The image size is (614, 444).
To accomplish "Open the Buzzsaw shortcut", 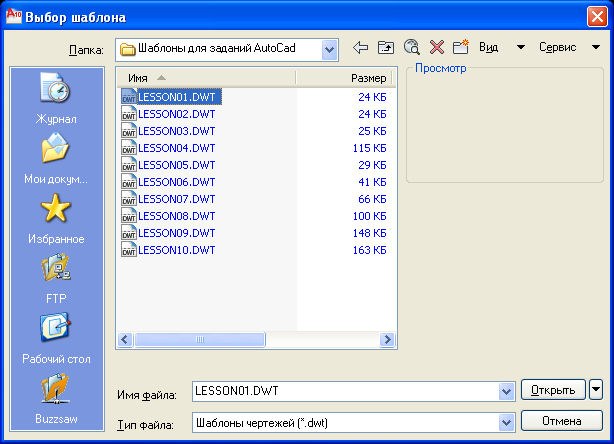I will point(56,399).
